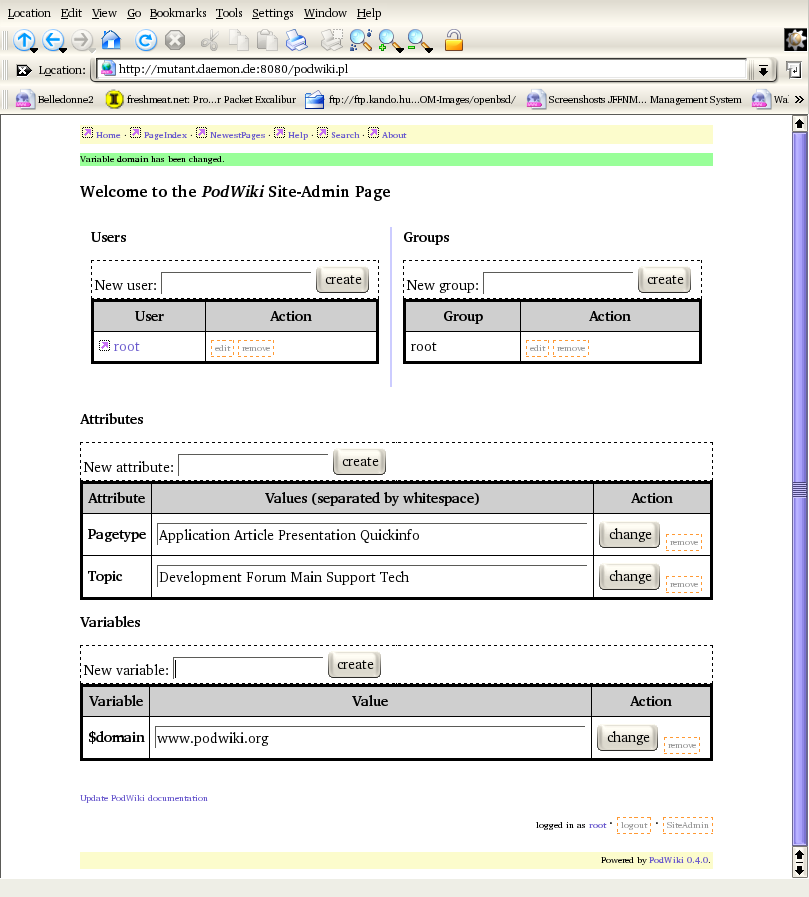Open Update PodWiki documentation link
Screen dimensions: 809x897
tap(144, 798)
